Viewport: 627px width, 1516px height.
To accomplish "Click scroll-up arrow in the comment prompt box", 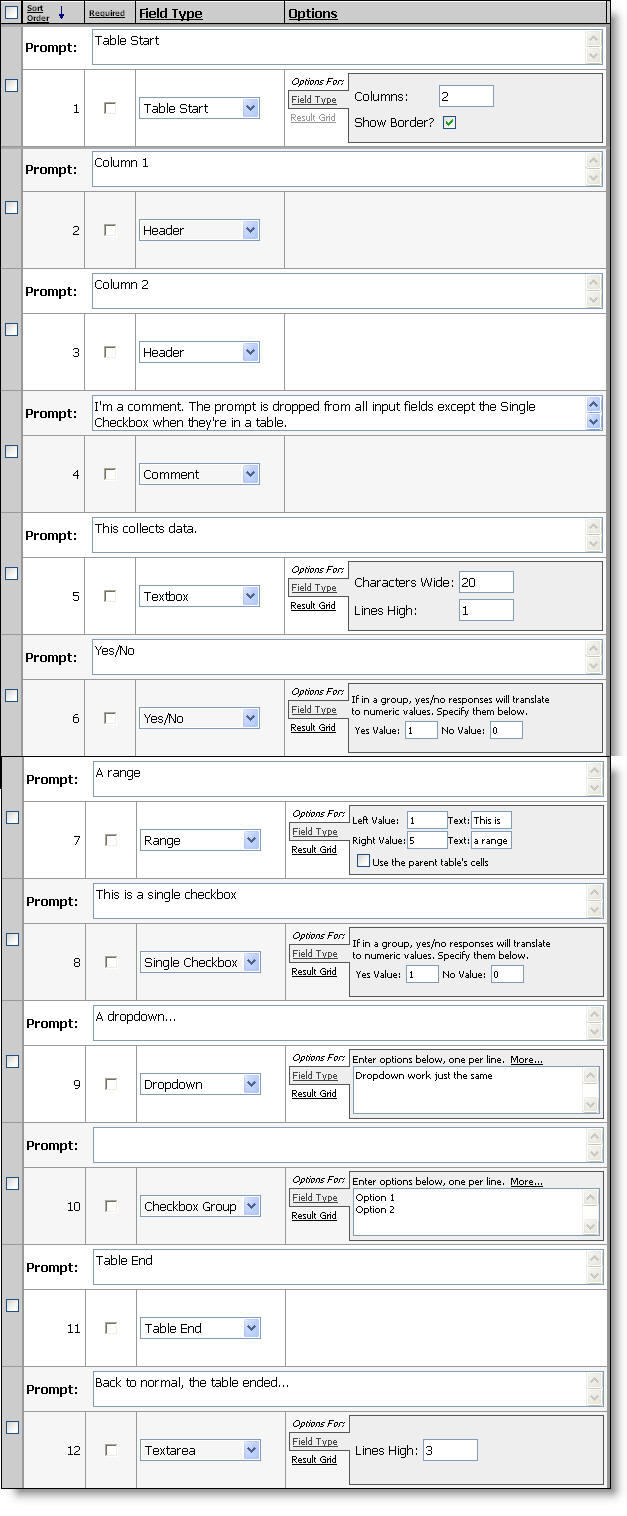I will point(593,405).
